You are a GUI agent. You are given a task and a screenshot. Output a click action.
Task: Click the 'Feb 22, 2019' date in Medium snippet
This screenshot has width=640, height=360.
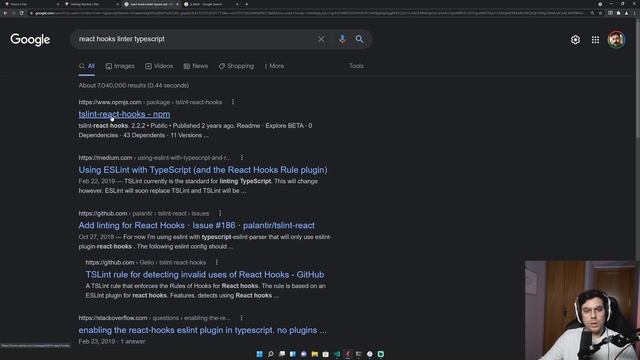pyautogui.click(x=97, y=181)
